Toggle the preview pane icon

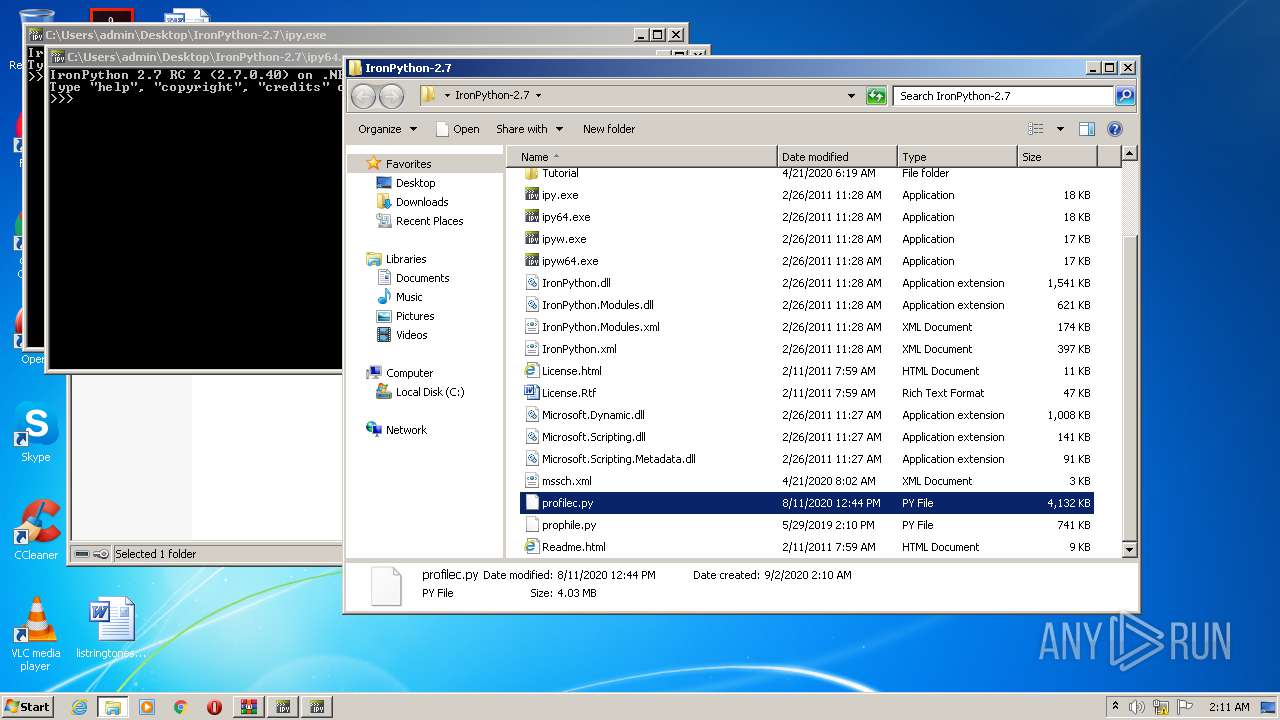(x=1087, y=129)
